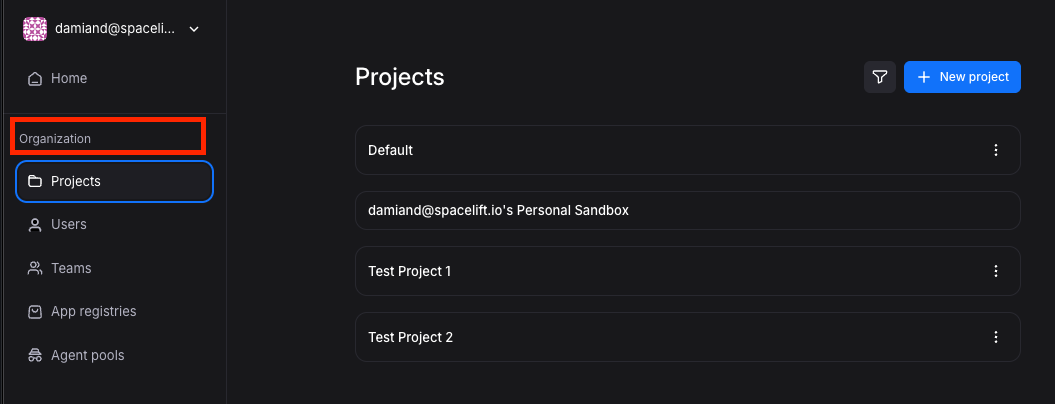
Task: Click the Agent pools icon
Action: [35, 356]
